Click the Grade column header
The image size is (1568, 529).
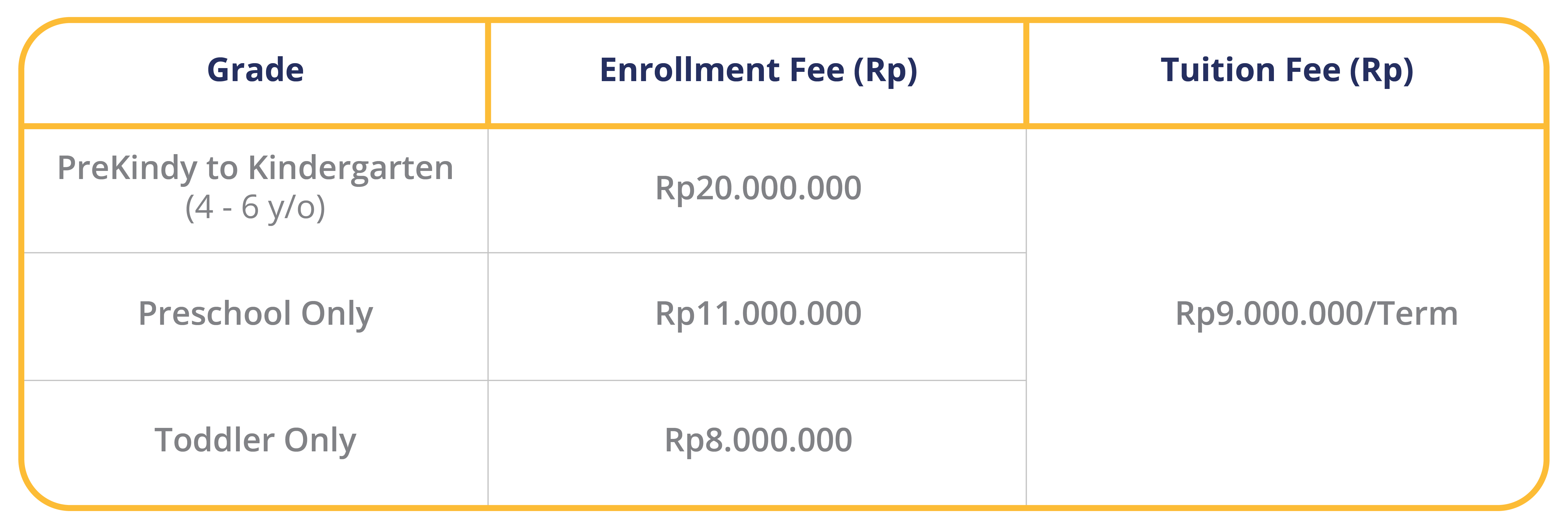coord(255,70)
